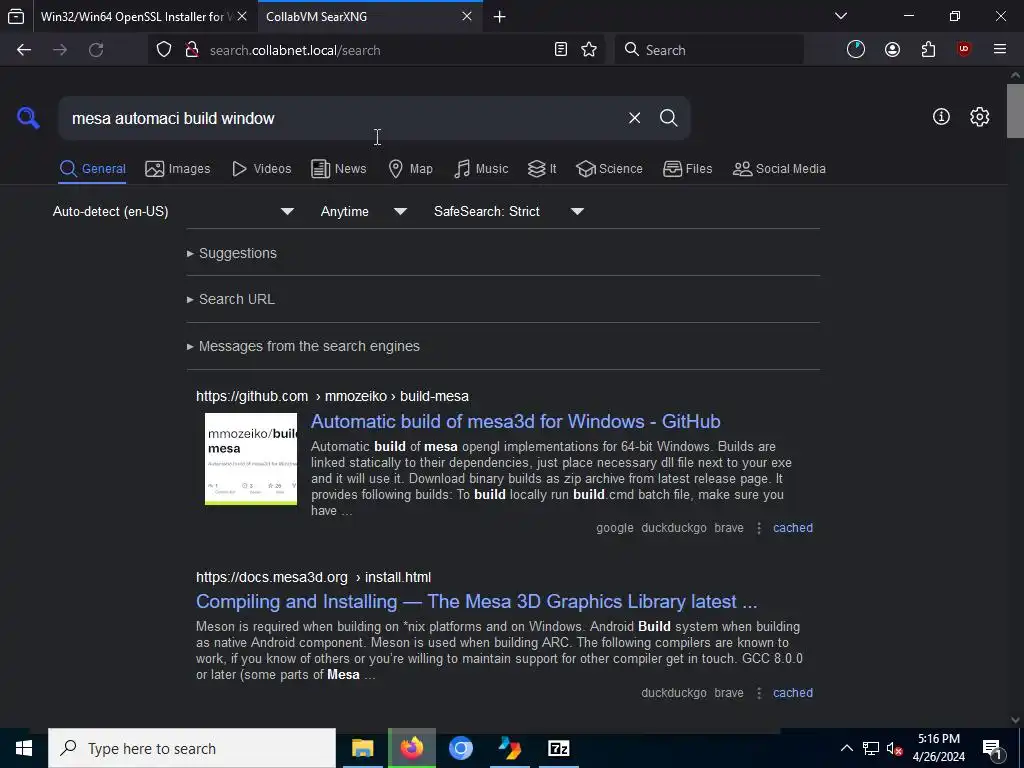The image size is (1024, 768).
Task: Switch to Videos category
Action: (261, 168)
